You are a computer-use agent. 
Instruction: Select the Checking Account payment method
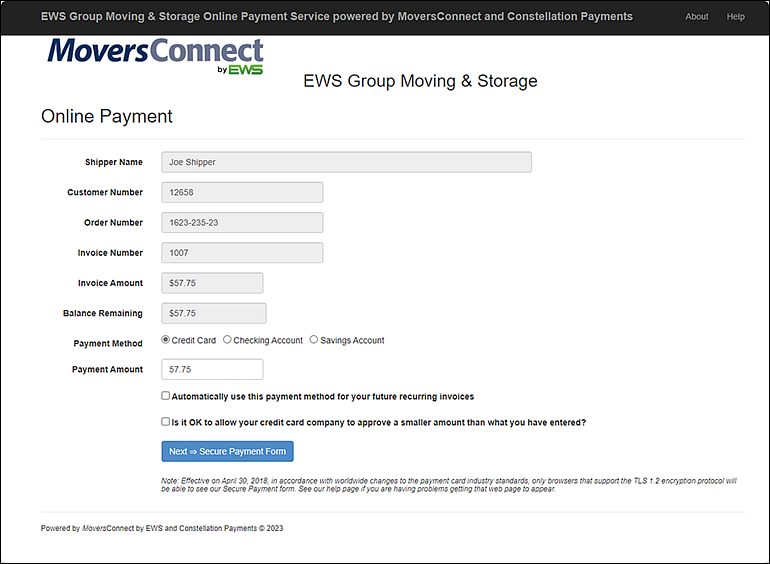[x=227, y=340]
